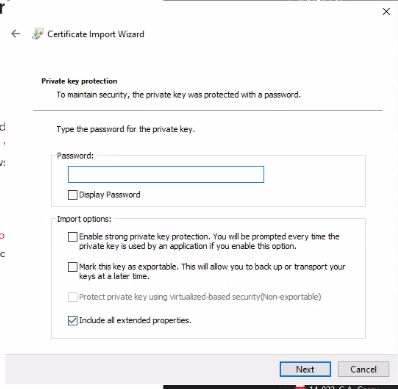This screenshot has width=398, height=389.
Task: Click the 'Password:' group label
Action: 75,156
